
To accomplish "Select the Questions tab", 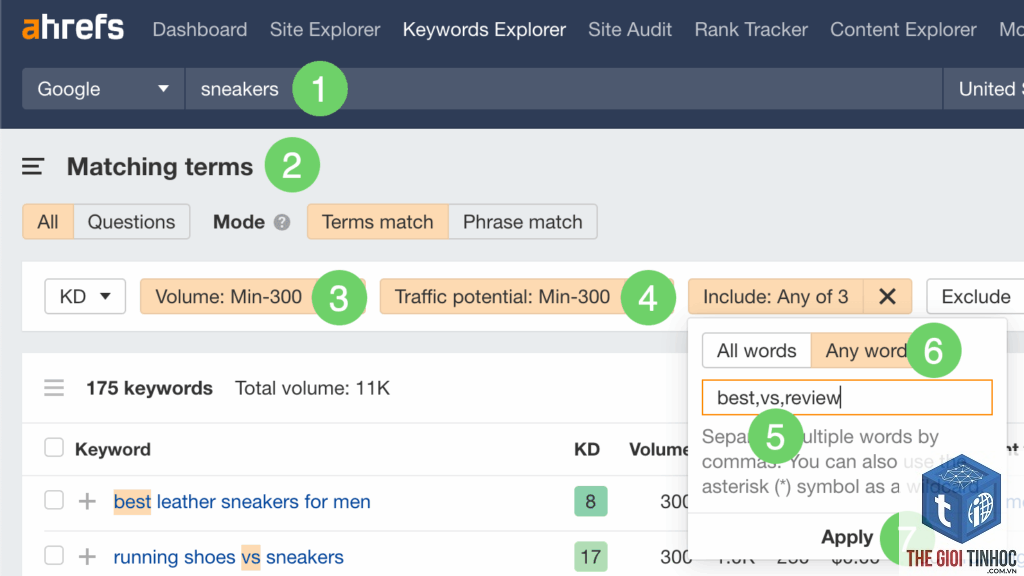I will [x=131, y=222].
